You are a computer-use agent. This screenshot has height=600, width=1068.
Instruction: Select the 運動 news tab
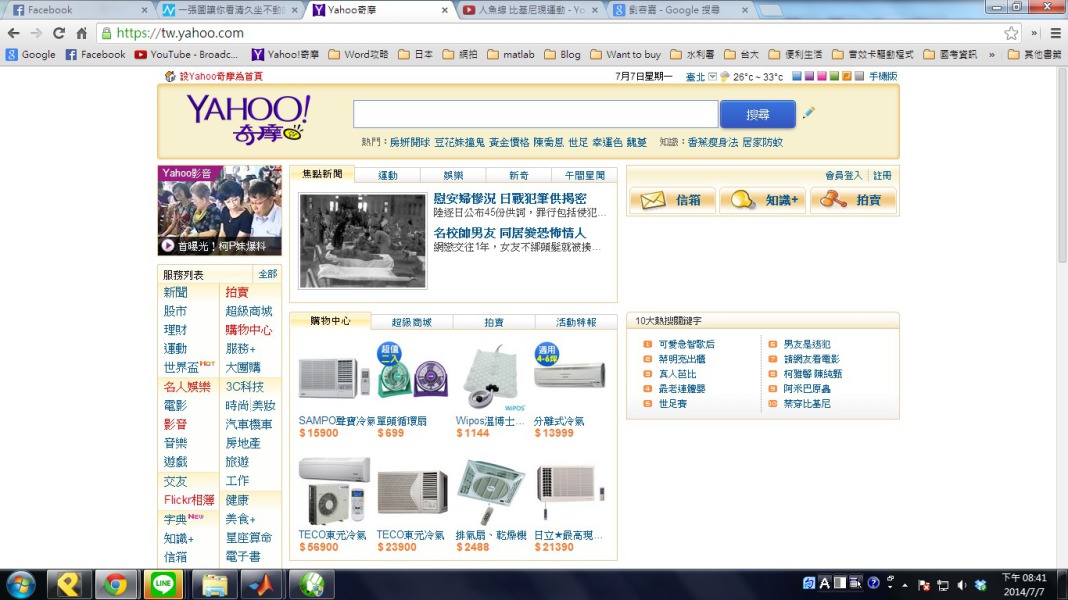tap(388, 175)
